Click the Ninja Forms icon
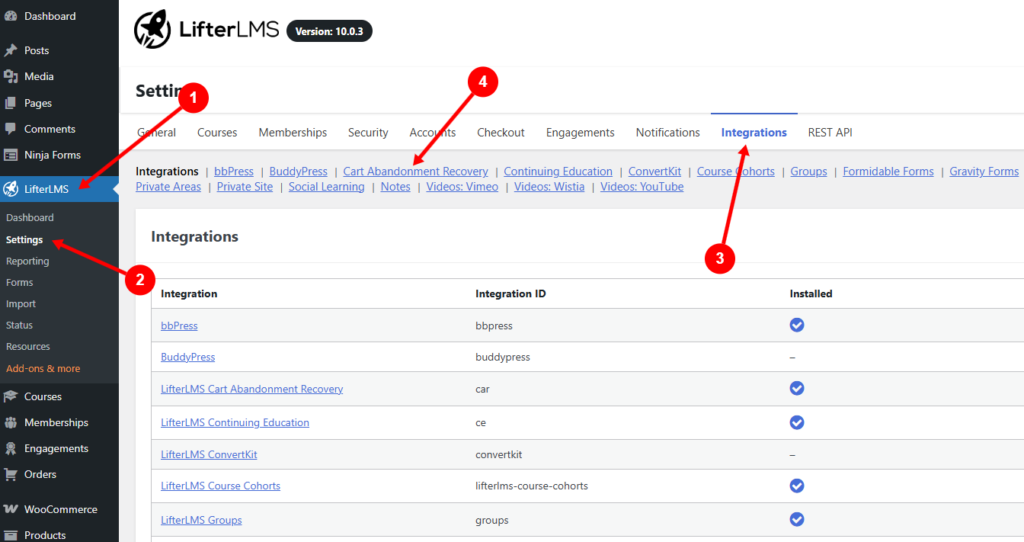Image resolution: width=1024 pixels, height=542 pixels. pyautogui.click(x=10, y=155)
